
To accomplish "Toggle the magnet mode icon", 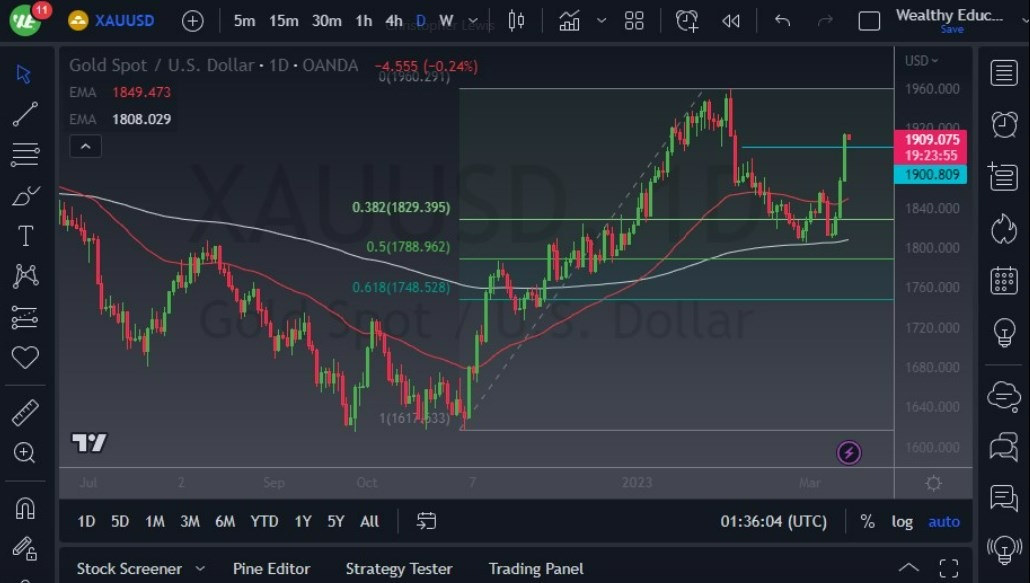I will click(x=25, y=508).
